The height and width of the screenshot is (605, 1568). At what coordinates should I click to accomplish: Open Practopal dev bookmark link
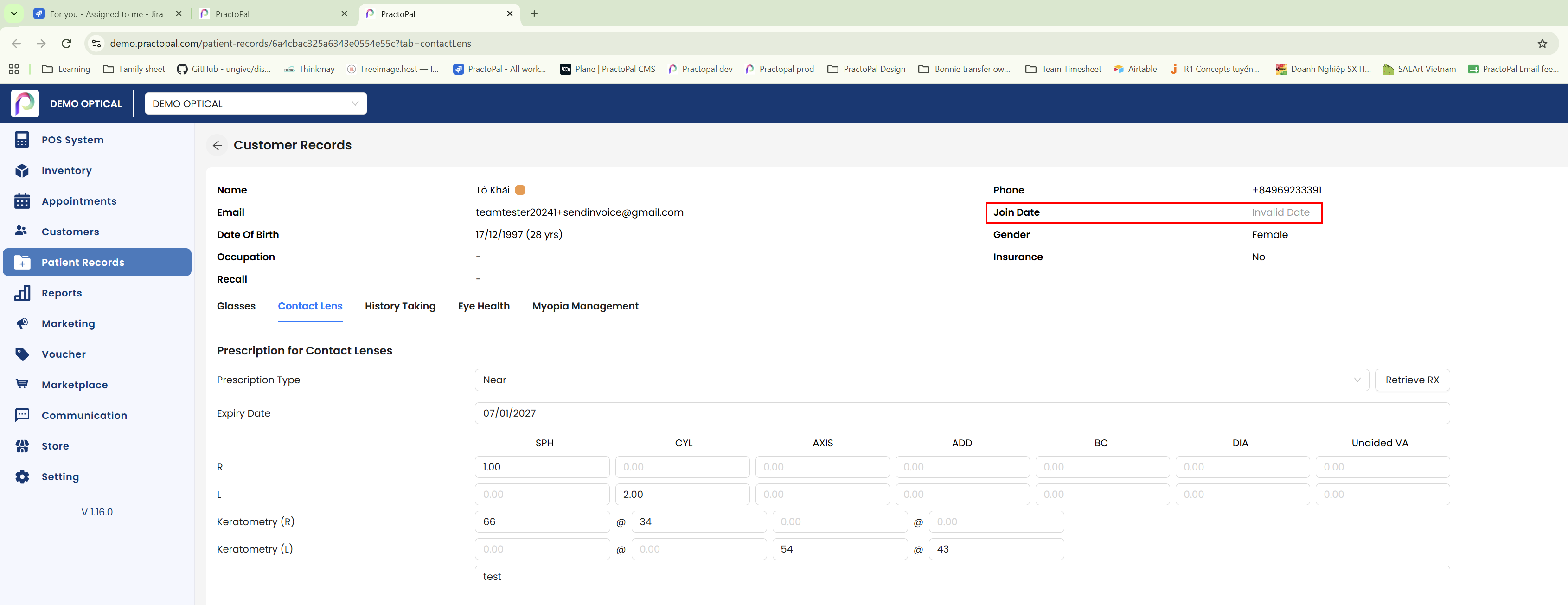pyautogui.click(x=700, y=69)
